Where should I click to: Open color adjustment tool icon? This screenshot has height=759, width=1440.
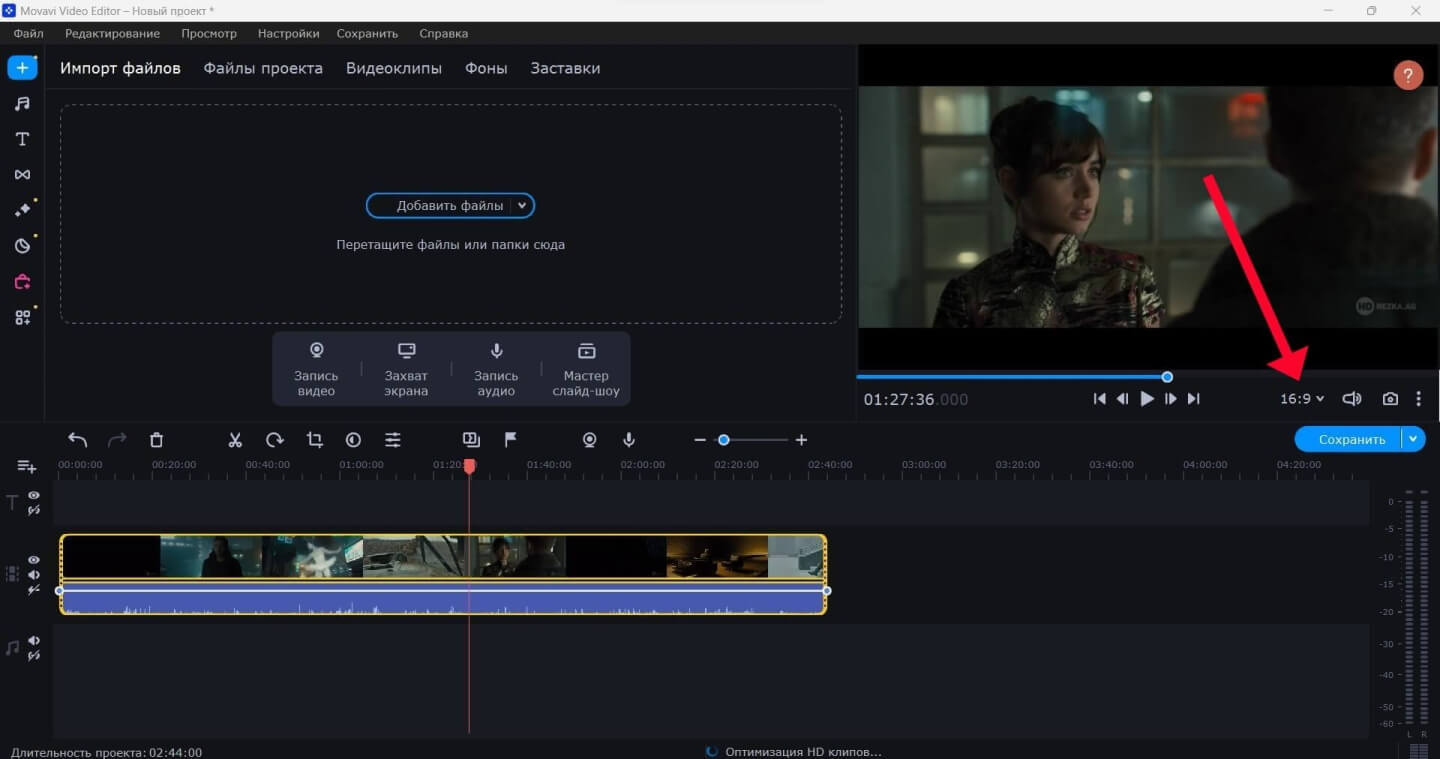[353, 439]
